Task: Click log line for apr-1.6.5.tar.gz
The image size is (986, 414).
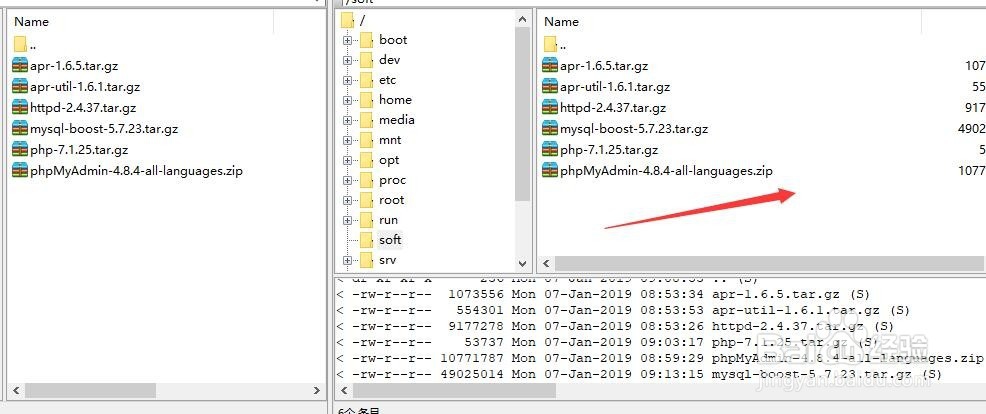Action: (602, 294)
